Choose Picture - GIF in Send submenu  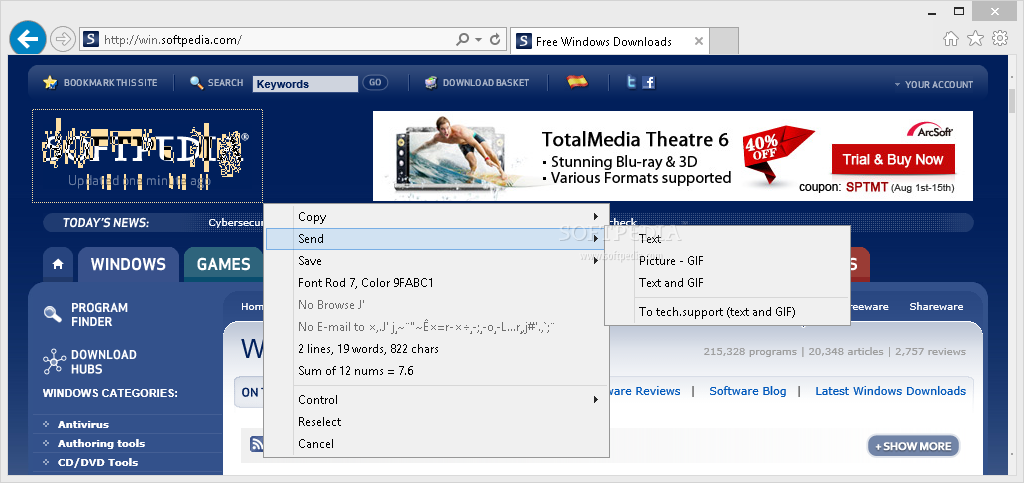[727, 260]
